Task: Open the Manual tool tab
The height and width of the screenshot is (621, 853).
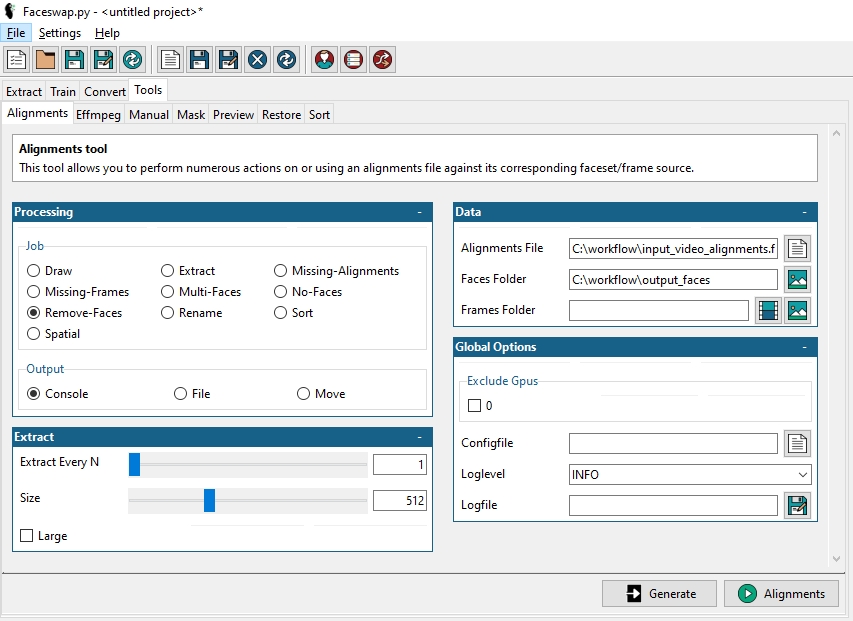Action: point(149,115)
